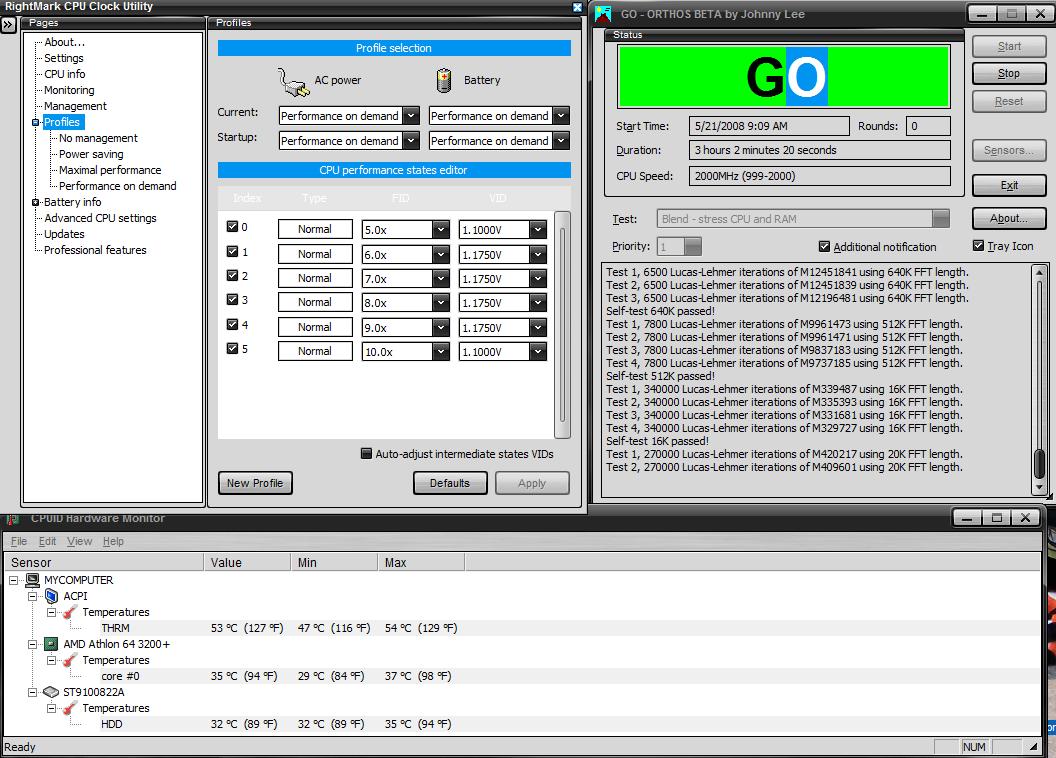Open Current Battery profile dropdown
The width and height of the screenshot is (1056, 758).
(x=561, y=116)
